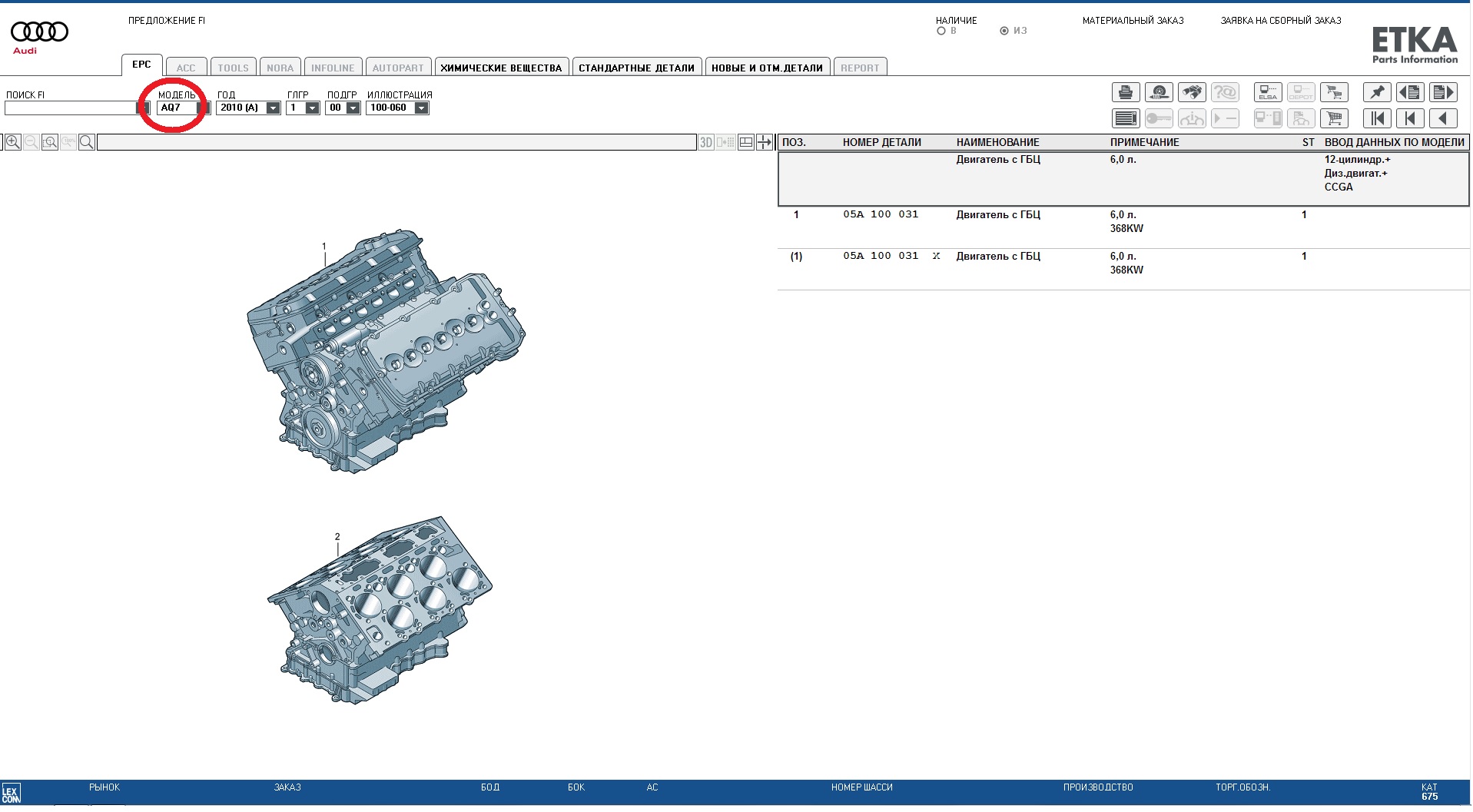Click ТОРГ.ОБОЗН. in status bar
This screenshot has width=1473, height=812.
point(1242,787)
